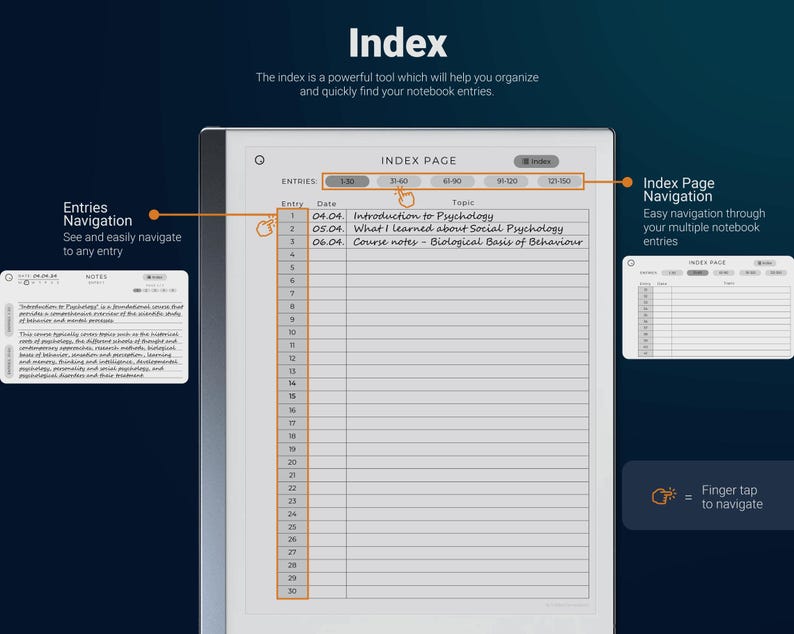Open the 61-90 entries tab
Screen dimensions: 794x634
tap(452, 181)
